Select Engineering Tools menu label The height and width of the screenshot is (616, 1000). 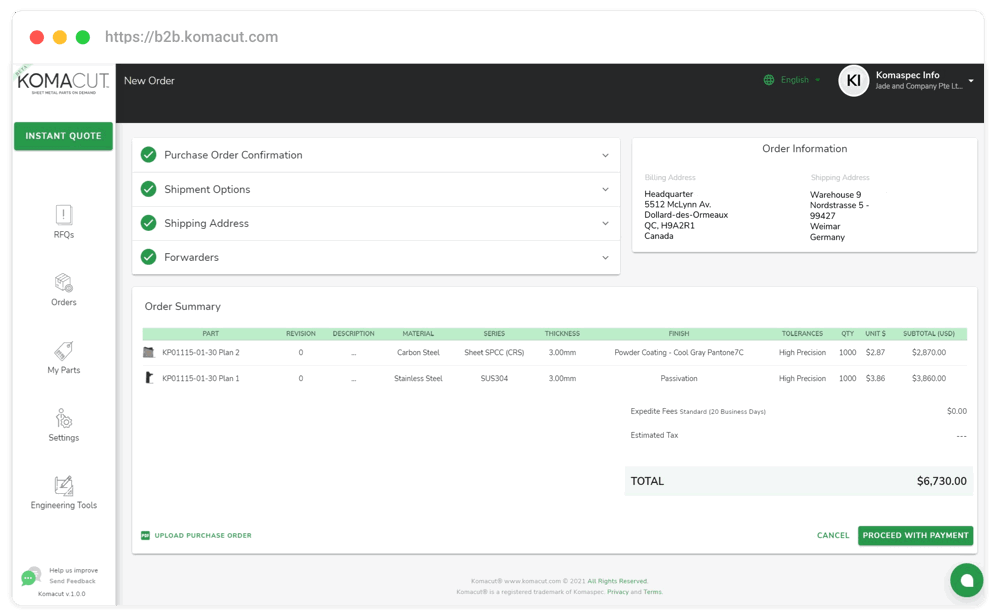[64, 505]
